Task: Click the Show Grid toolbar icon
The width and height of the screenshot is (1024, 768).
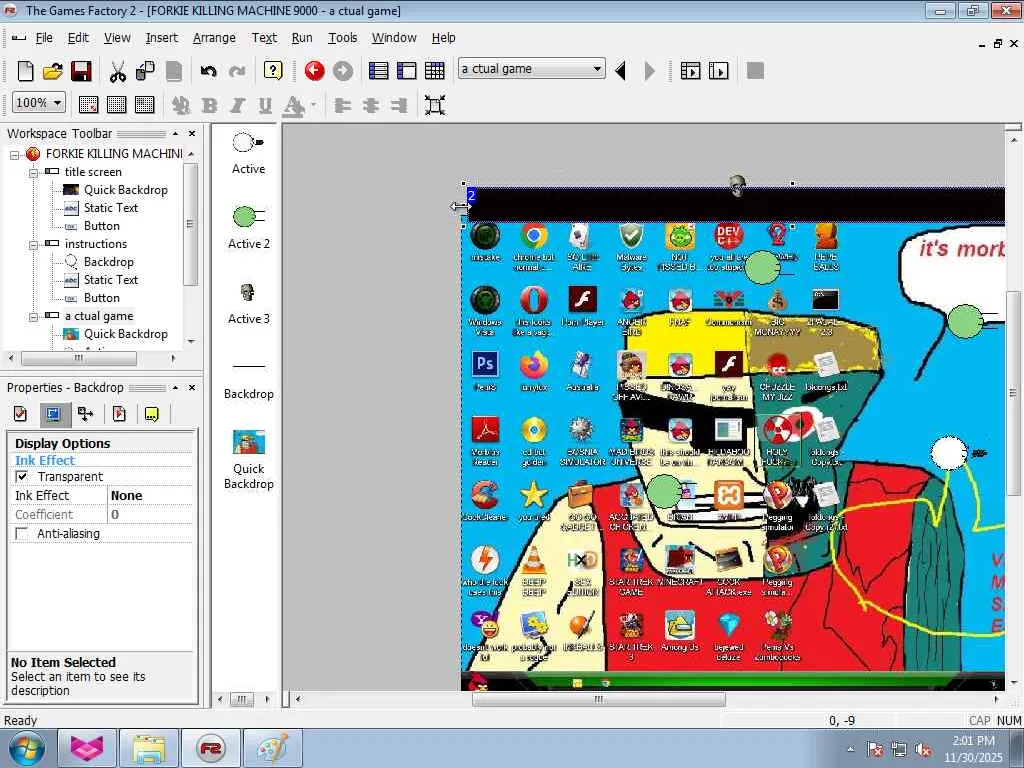Action: (116, 104)
